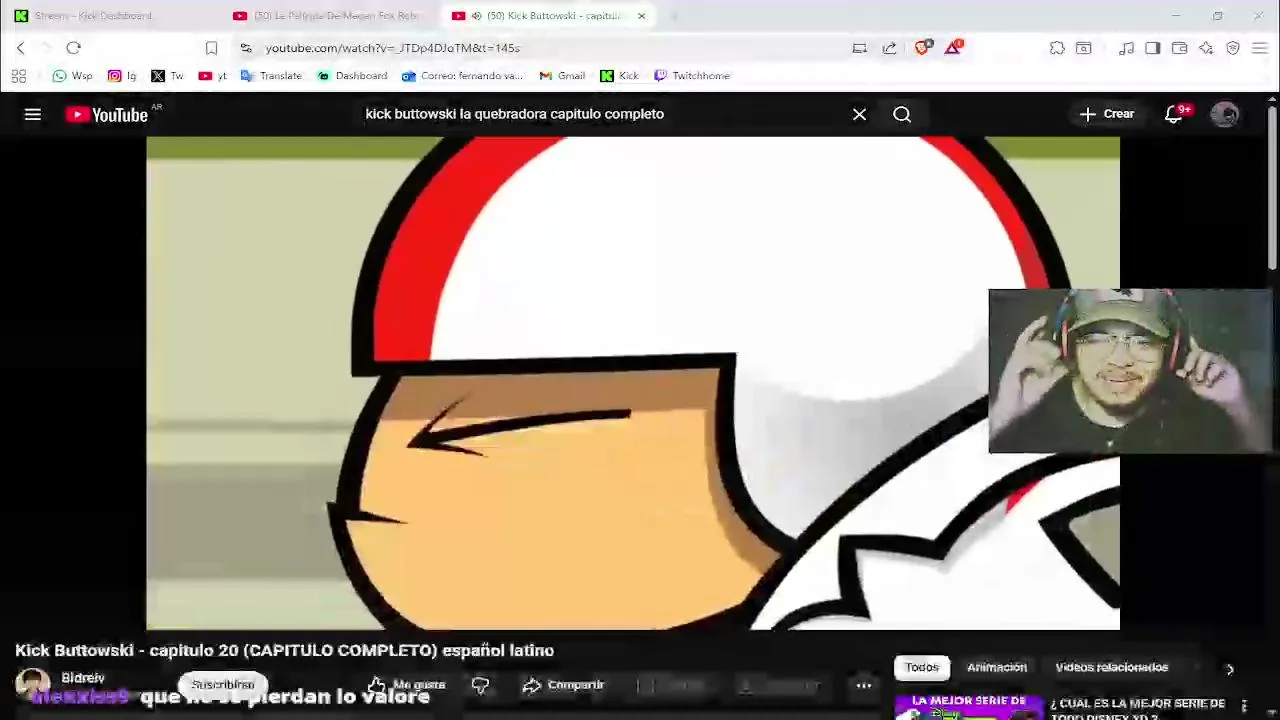Open the Kick bookmark

(x=619, y=76)
